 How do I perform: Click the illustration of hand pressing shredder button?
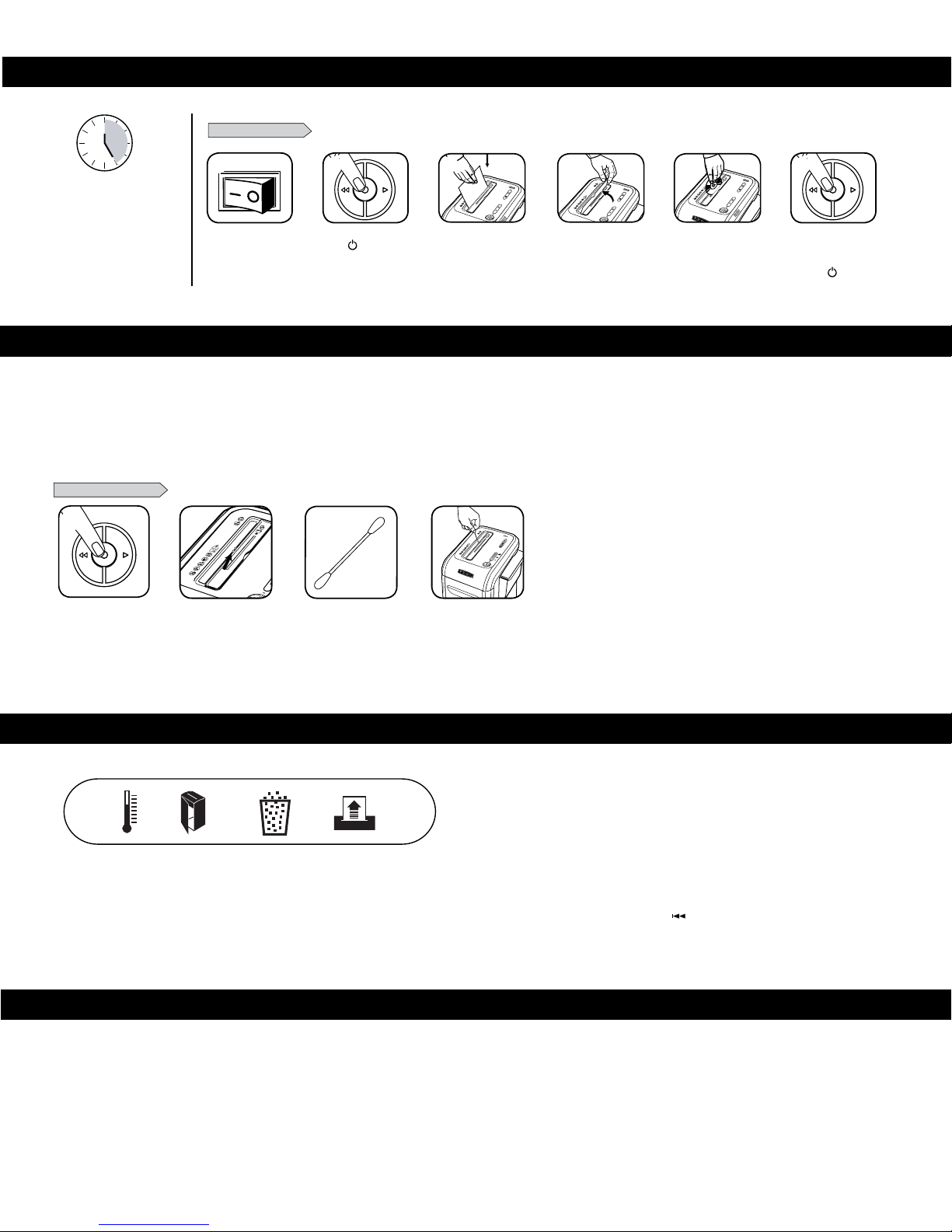pyautogui.click(x=717, y=188)
